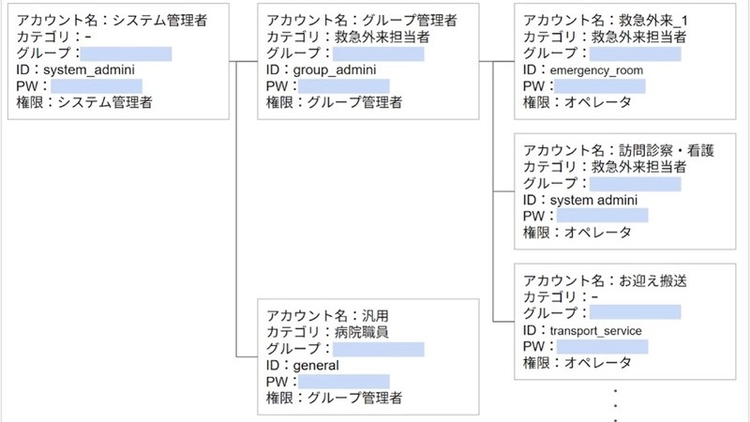750x422 pixels.
Task: Select the グループ field in 訪問診察・看護 account box
Action: (635, 184)
